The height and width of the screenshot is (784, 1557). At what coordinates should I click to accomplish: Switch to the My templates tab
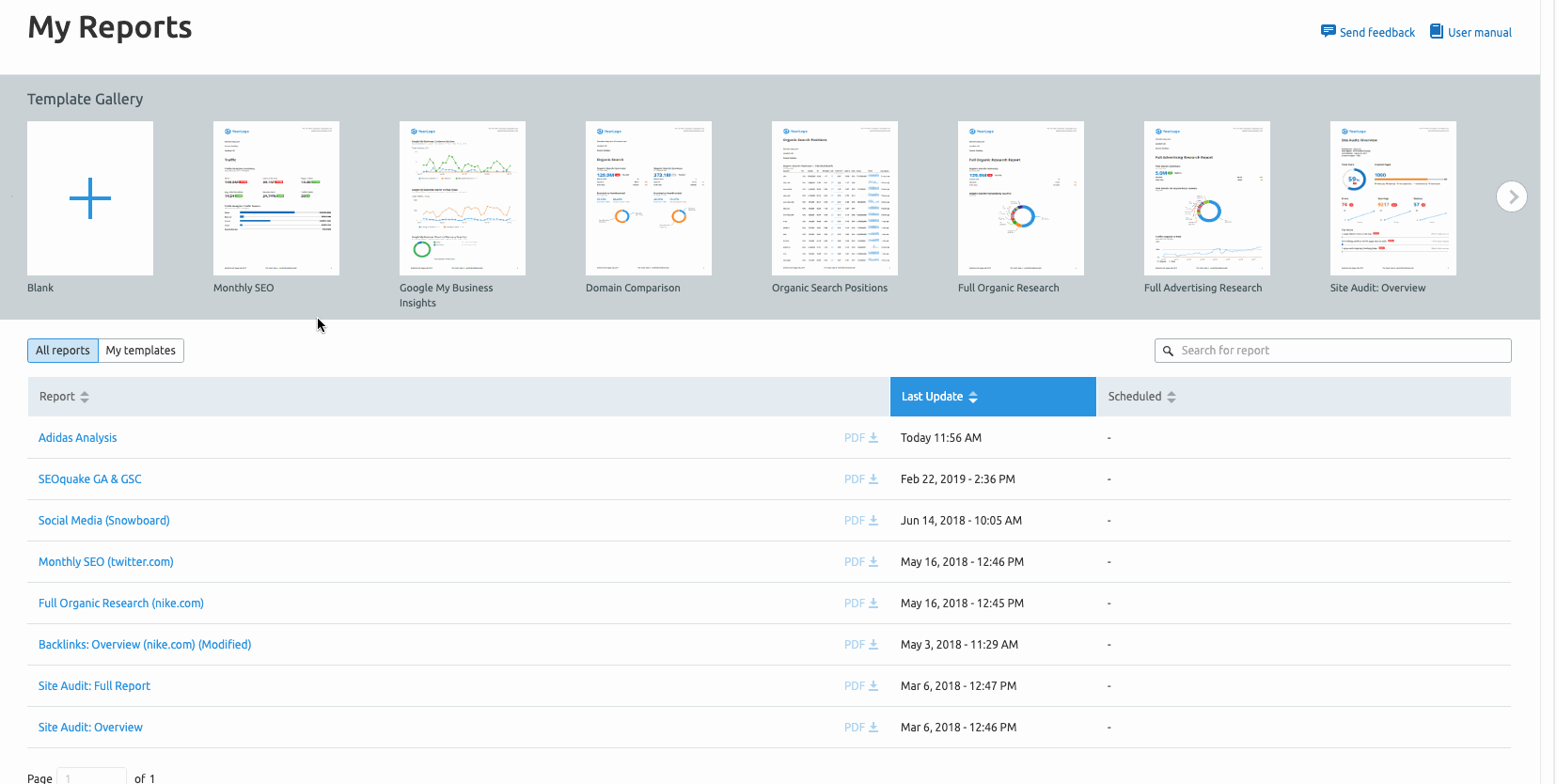141,351
